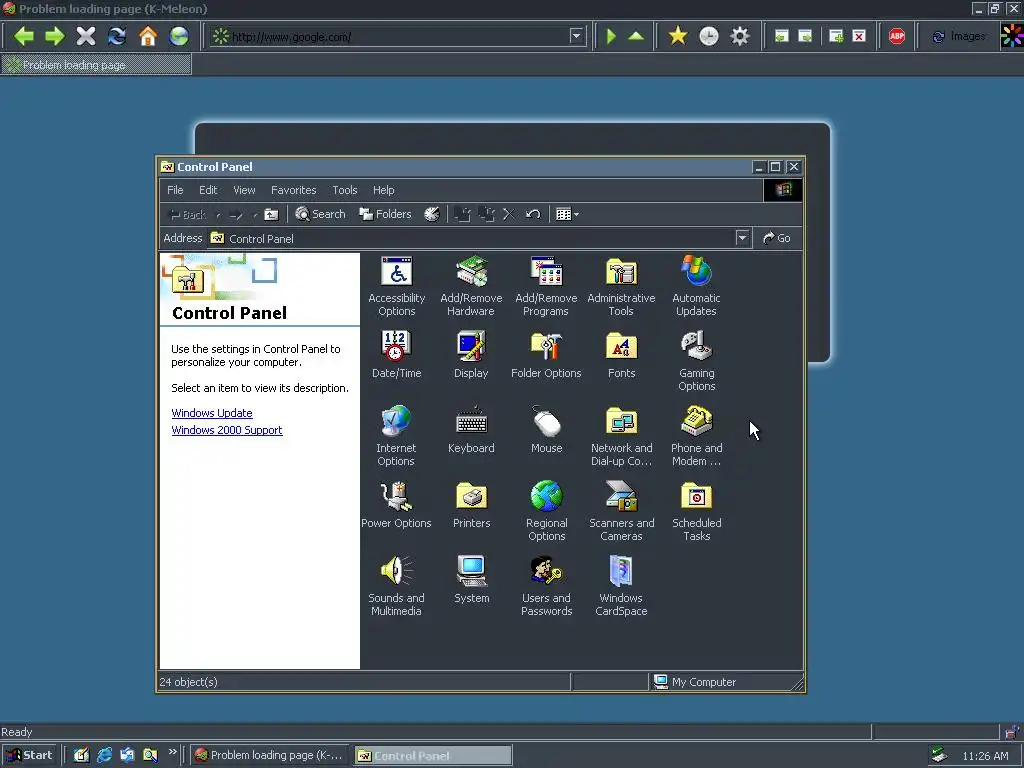Viewport: 1024px width, 768px height.
Task: Toggle Folders pane button
Action: tap(385, 214)
